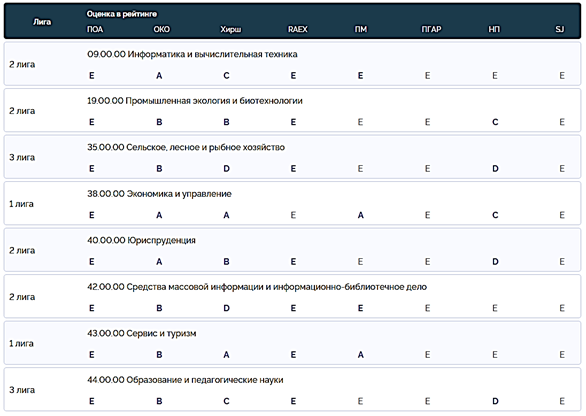
Task: Click НП grade D in Сельское хозяйство row
Action: [495, 169]
